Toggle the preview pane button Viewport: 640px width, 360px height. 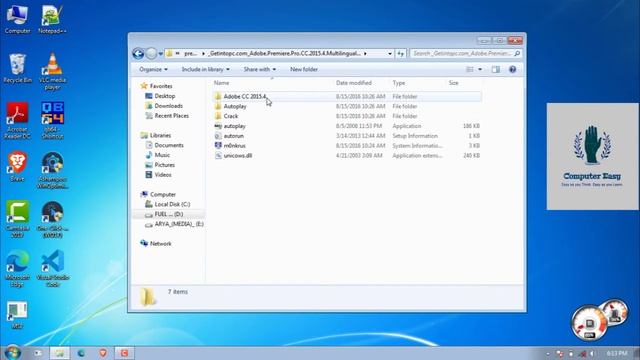(496, 69)
